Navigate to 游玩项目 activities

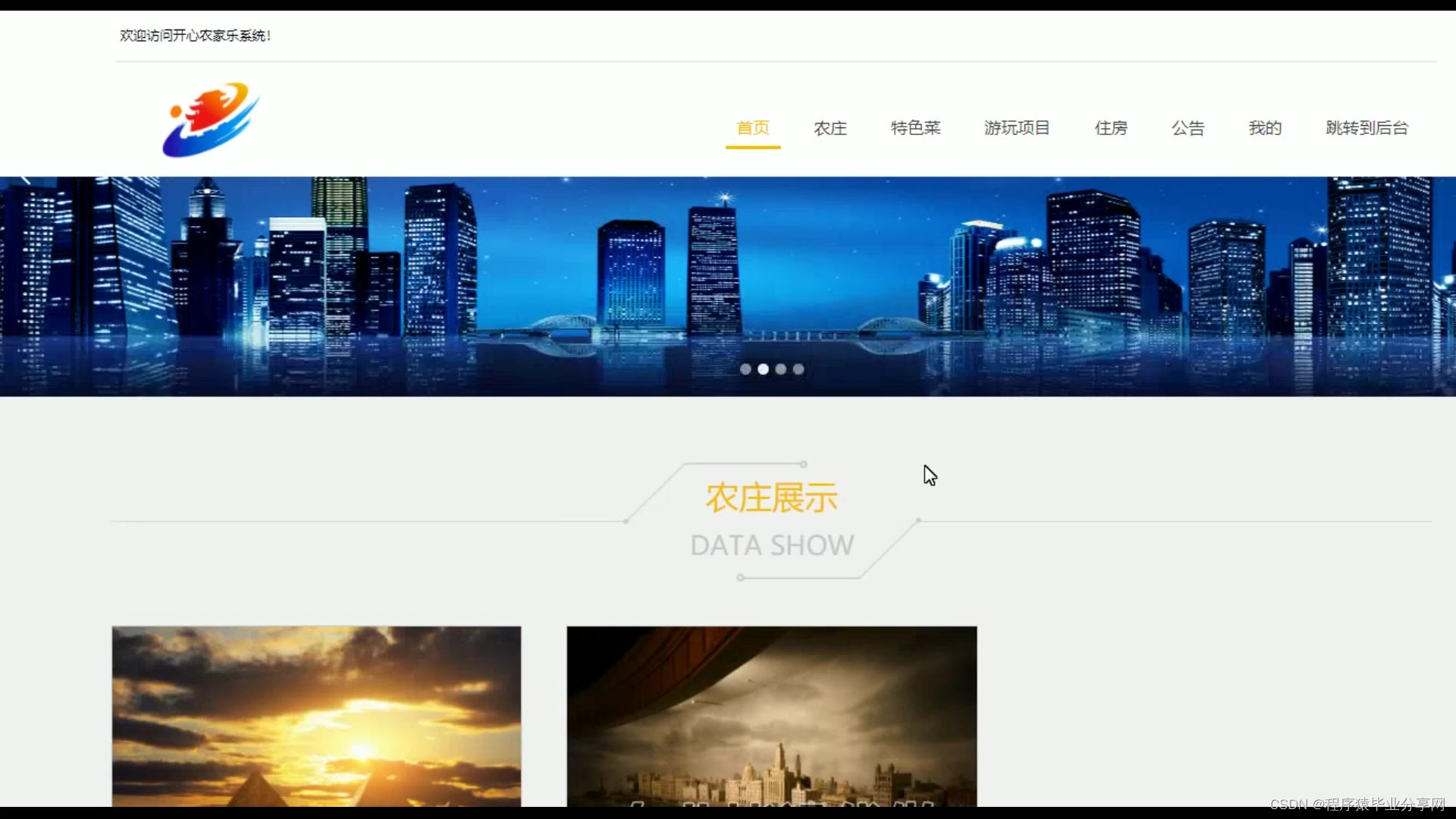point(1016,128)
